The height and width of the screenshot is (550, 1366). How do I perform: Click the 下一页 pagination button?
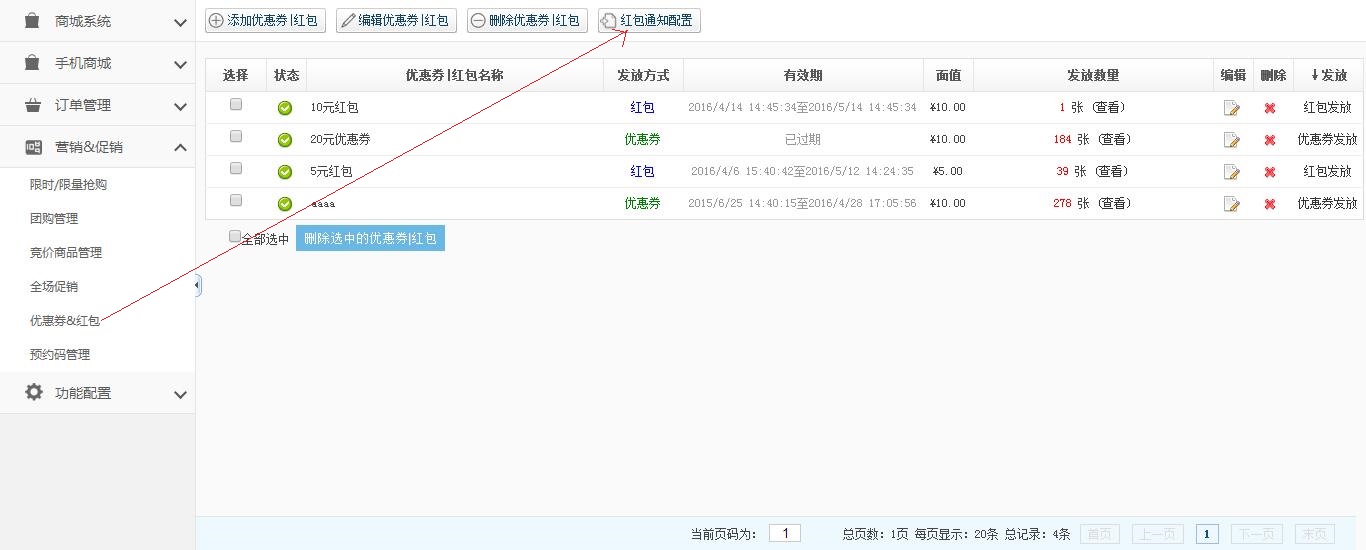[x=1256, y=534]
